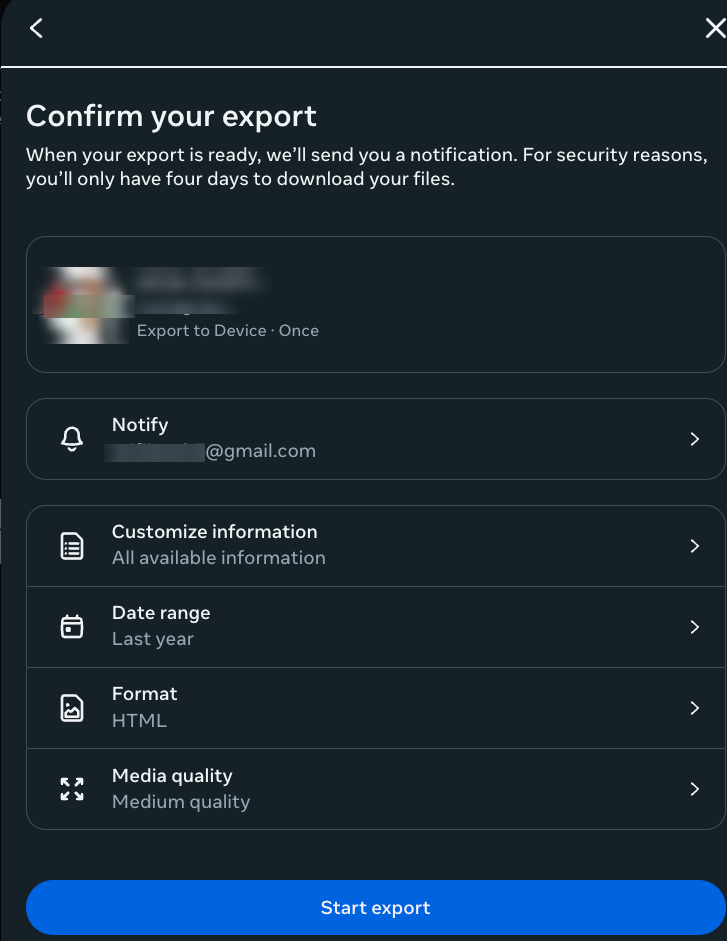Change the export format from HTML
This screenshot has width=727, height=941.
click(x=375, y=707)
